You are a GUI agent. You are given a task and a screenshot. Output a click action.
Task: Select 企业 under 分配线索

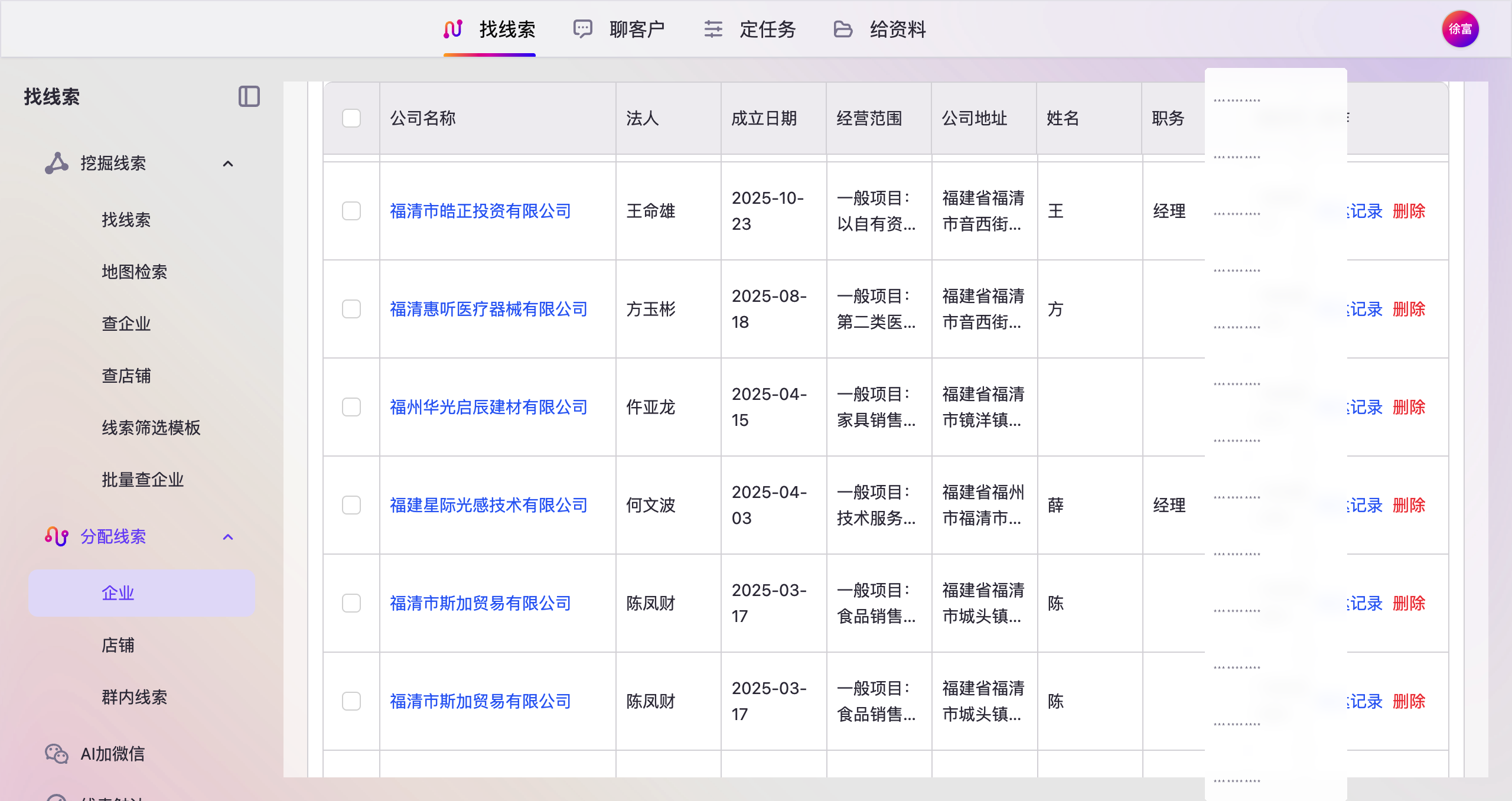point(142,593)
